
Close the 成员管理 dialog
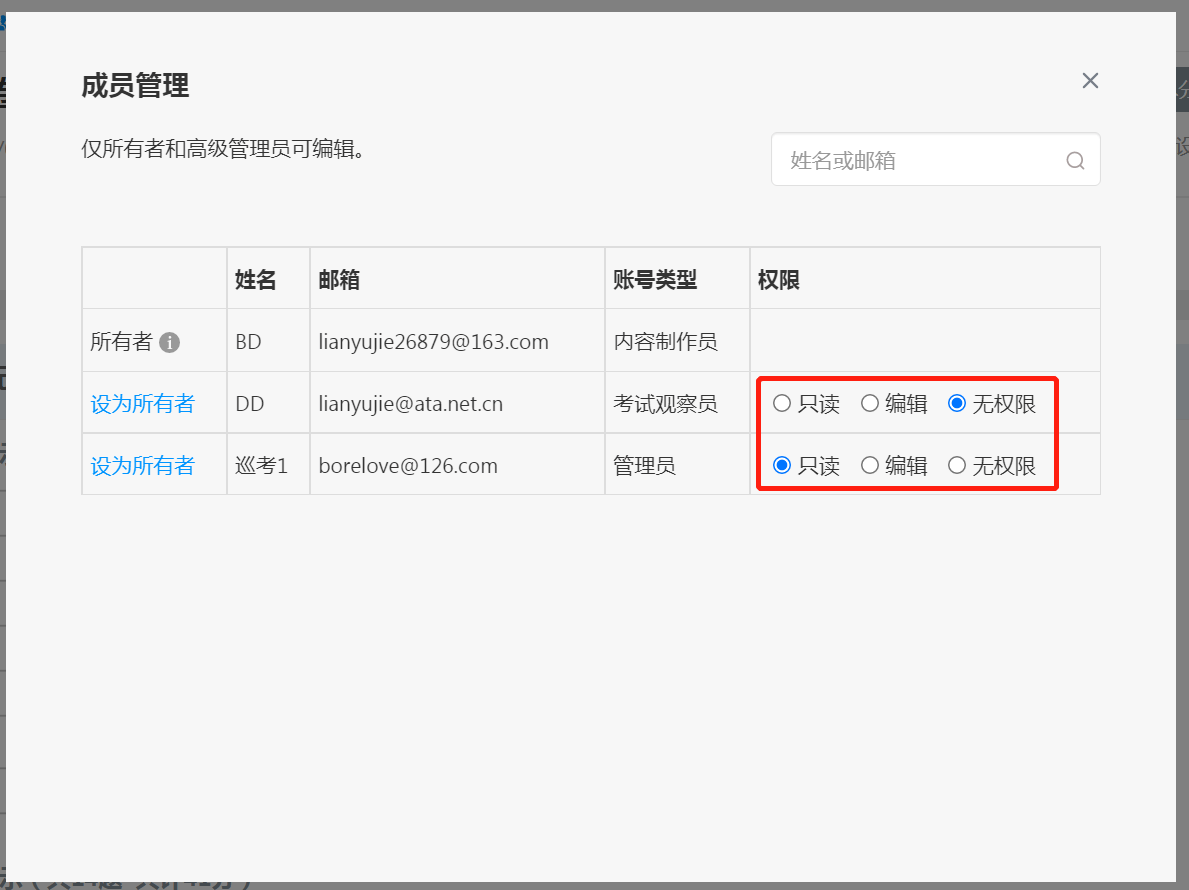click(x=1090, y=80)
